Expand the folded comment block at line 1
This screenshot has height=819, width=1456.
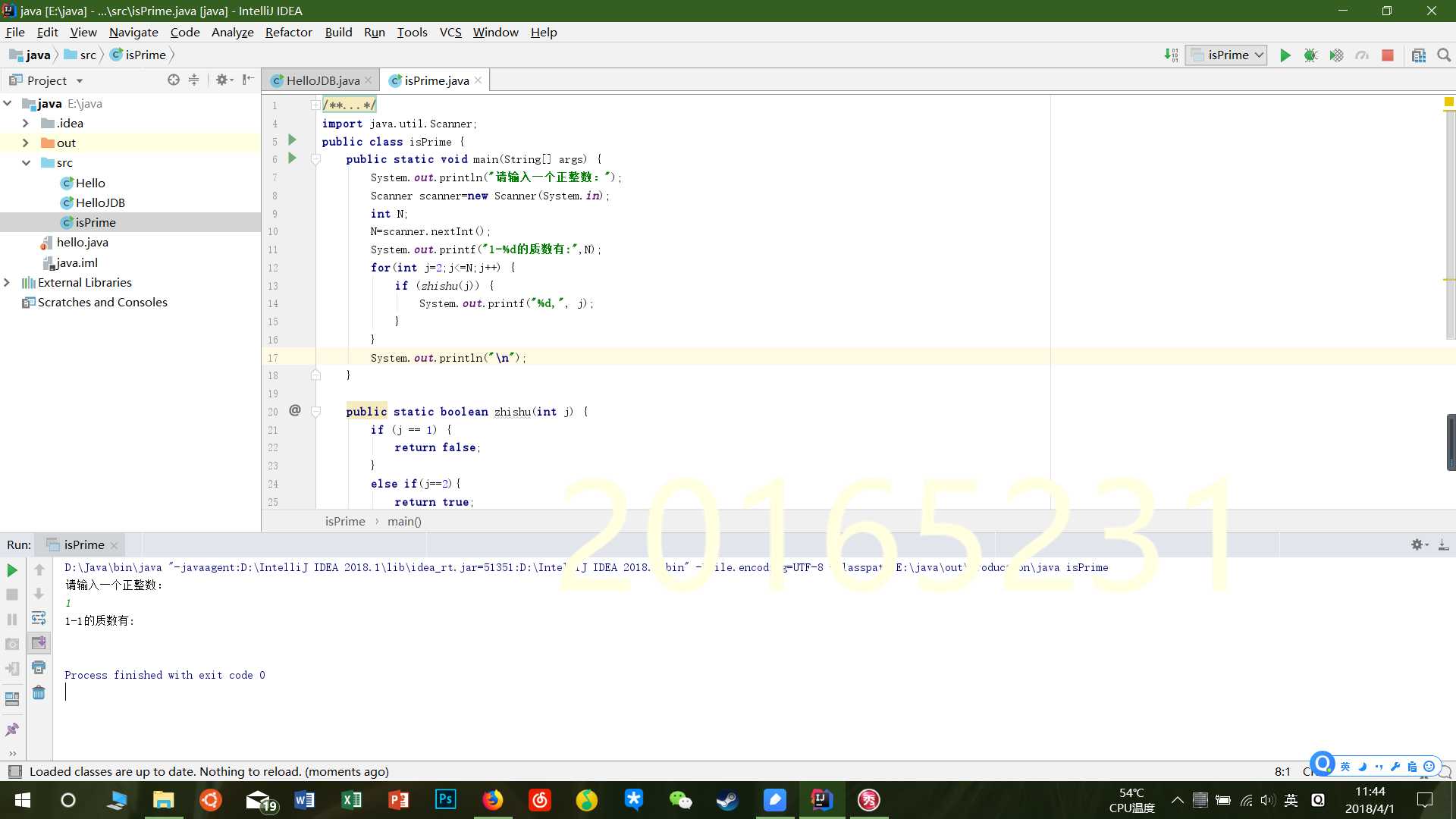point(315,105)
